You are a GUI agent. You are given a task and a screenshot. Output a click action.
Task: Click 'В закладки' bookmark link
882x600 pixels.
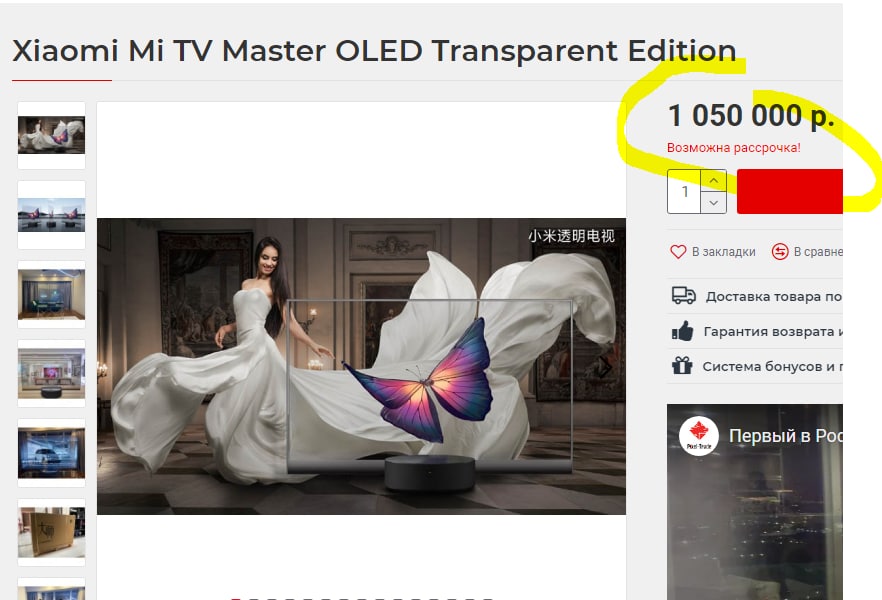point(723,252)
